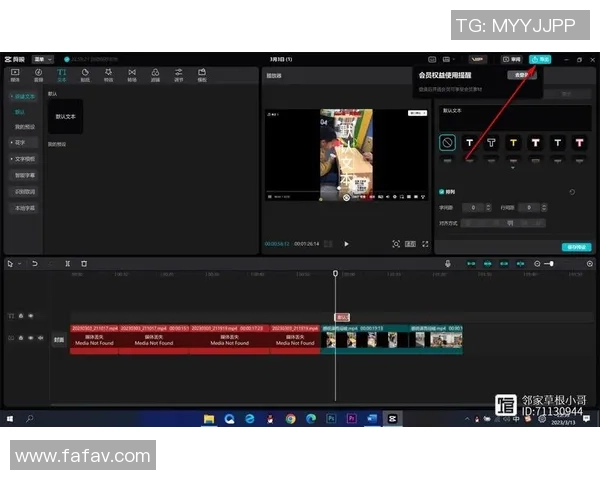Image resolution: width=600 pixels, height=480 pixels.
Task: Choose an alignment option in alignment bar
Action: click(x=503, y=223)
